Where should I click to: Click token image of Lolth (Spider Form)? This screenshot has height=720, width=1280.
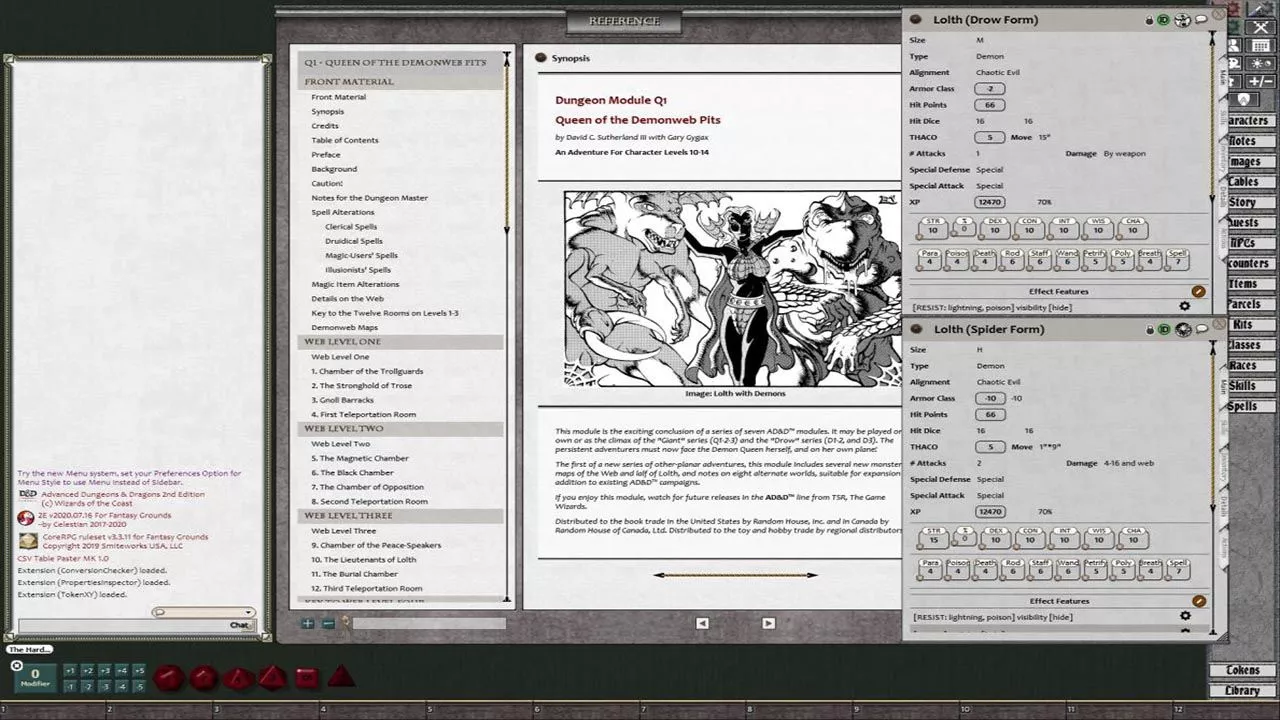[1182, 329]
